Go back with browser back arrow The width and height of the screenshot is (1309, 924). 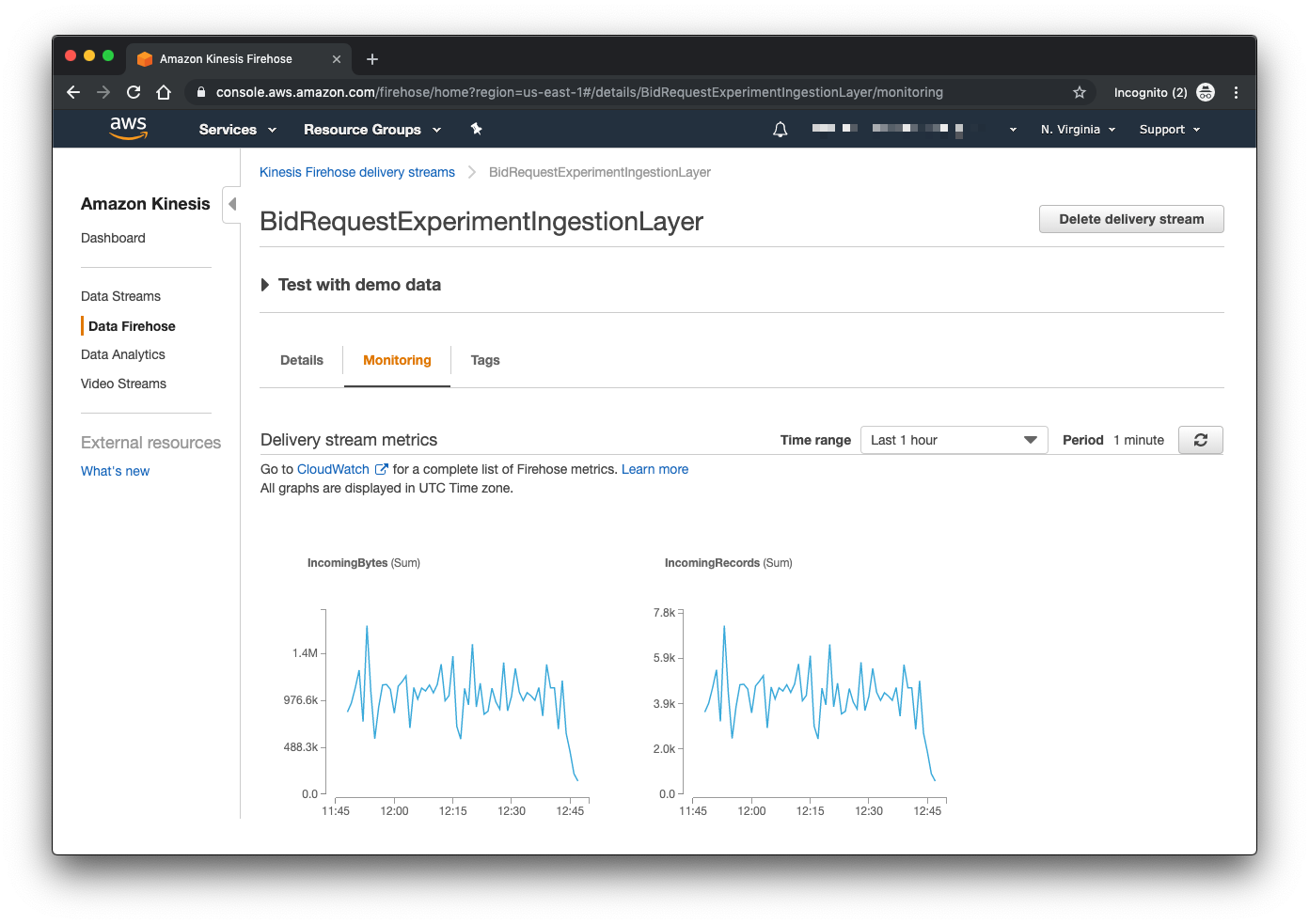pyautogui.click(x=73, y=92)
